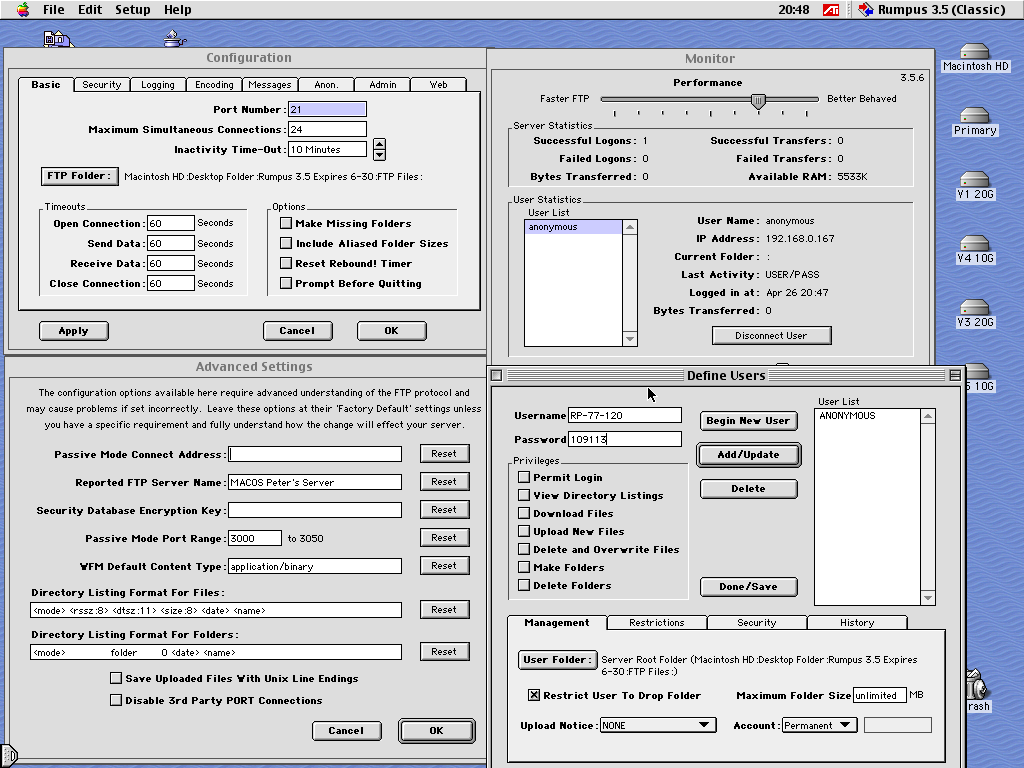Reset the Reported FTP Server Name
The image size is (1024, 768).
pos(444,482)
